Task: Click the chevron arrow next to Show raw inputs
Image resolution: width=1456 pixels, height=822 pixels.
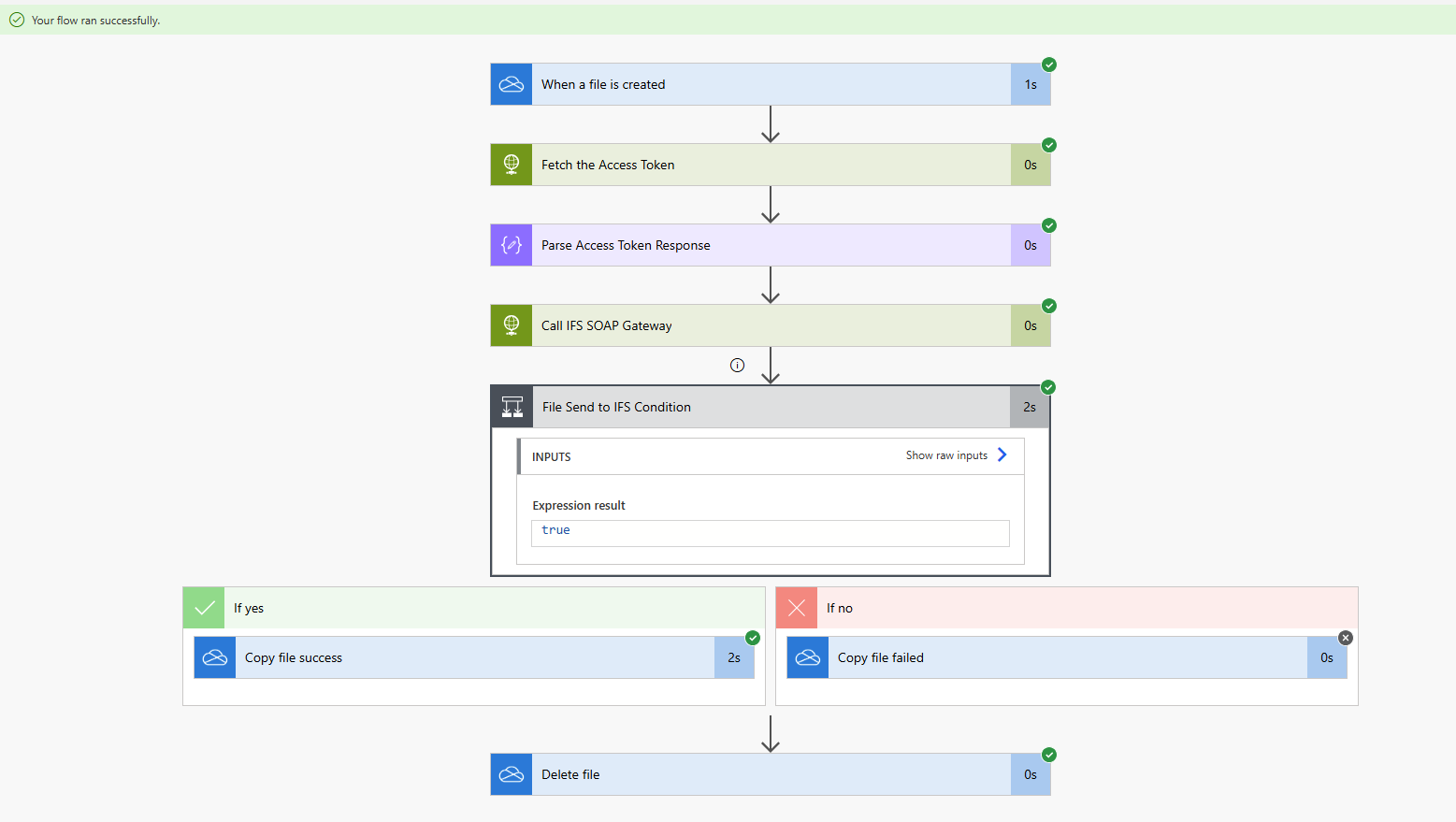Action: tap(1002, 454)
